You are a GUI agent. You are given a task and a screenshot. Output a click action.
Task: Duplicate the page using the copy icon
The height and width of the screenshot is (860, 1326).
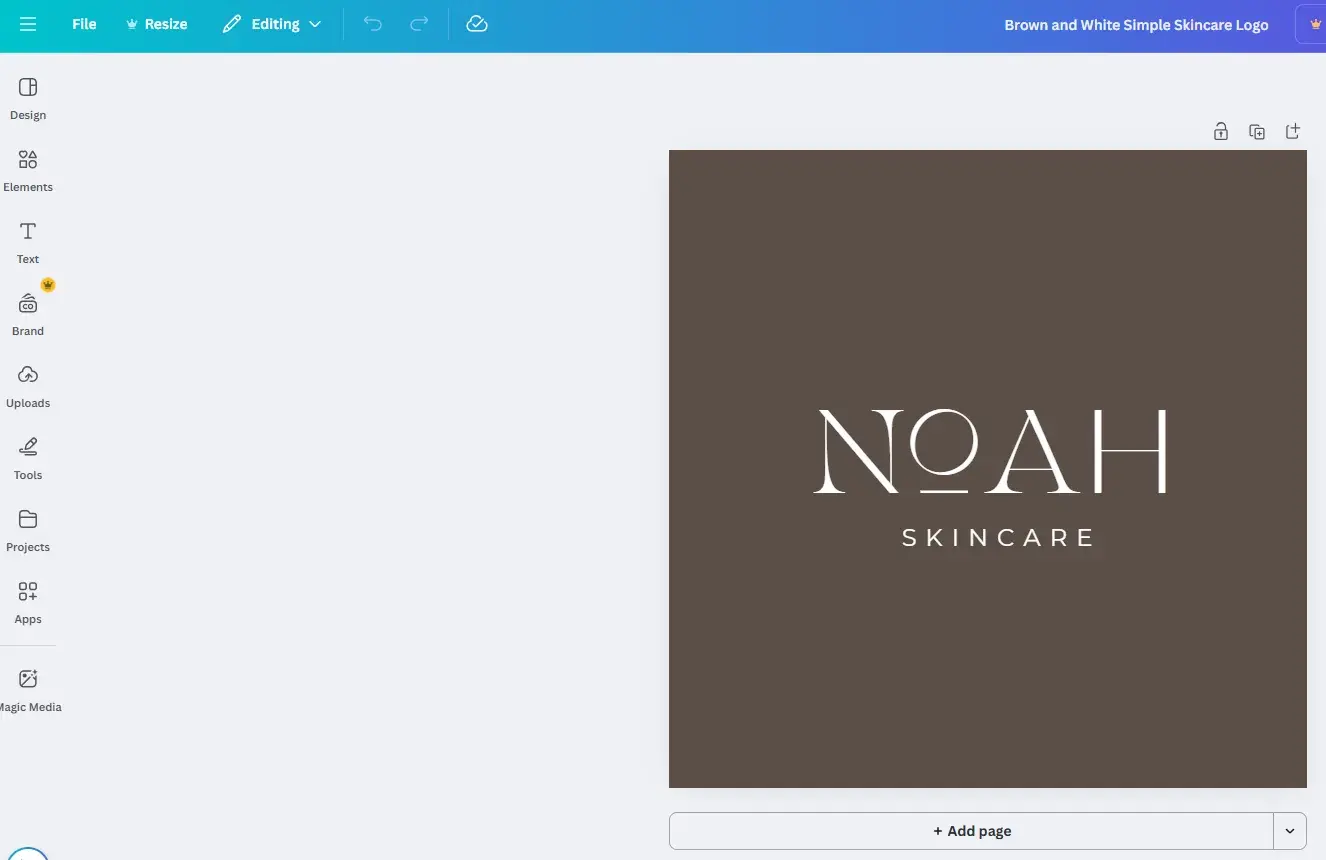point(1257,131)
